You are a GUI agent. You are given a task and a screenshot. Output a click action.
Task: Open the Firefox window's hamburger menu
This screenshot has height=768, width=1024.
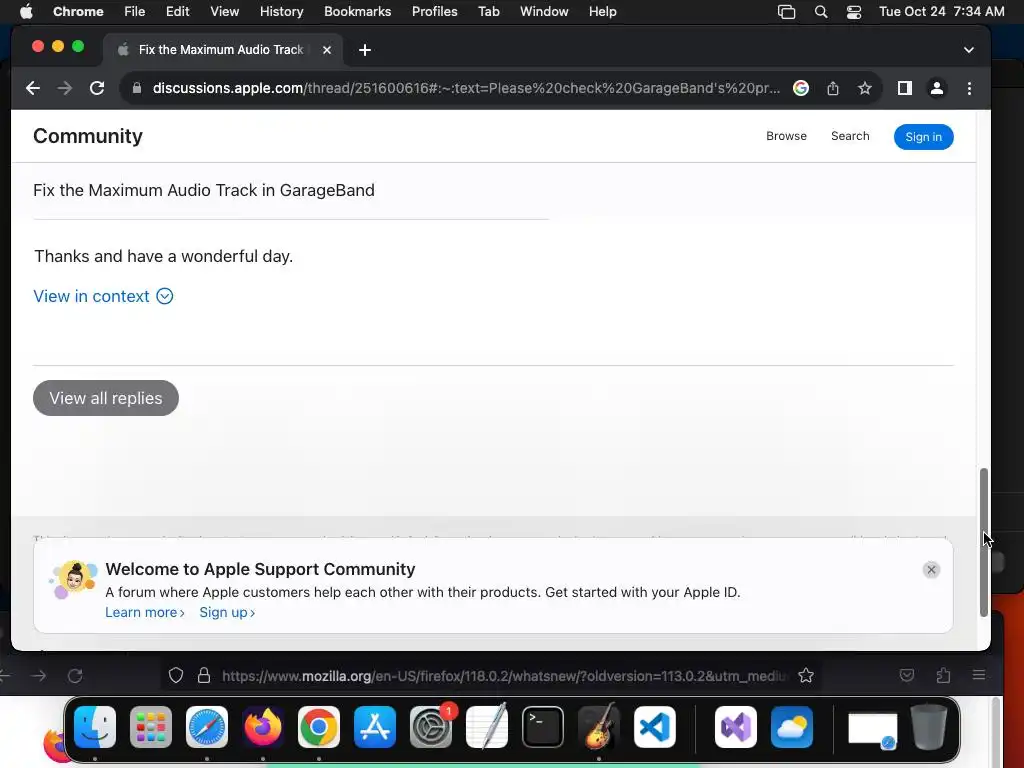click(978, 675)
